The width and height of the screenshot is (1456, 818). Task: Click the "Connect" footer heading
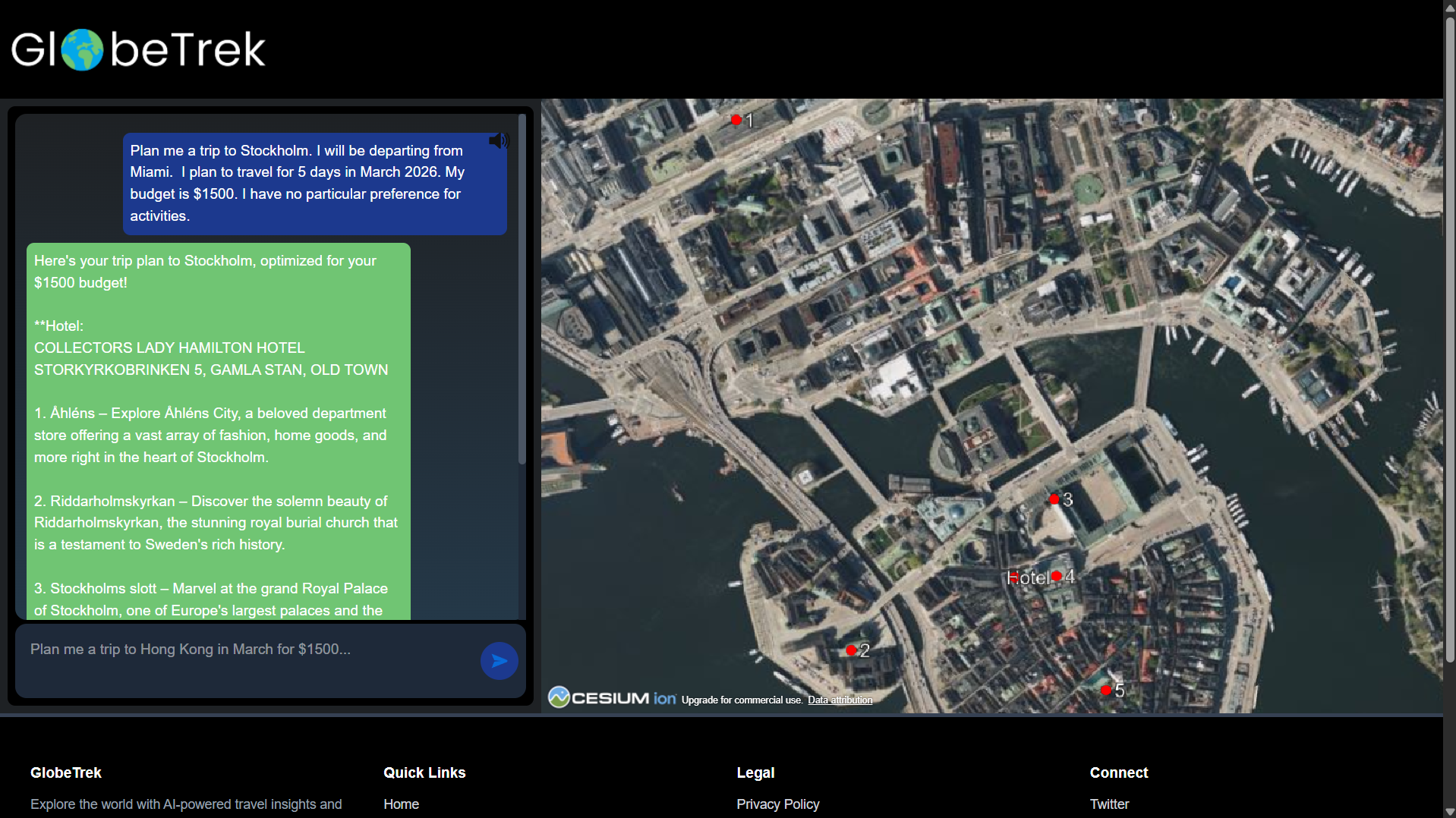click(x=1119, y=772)
